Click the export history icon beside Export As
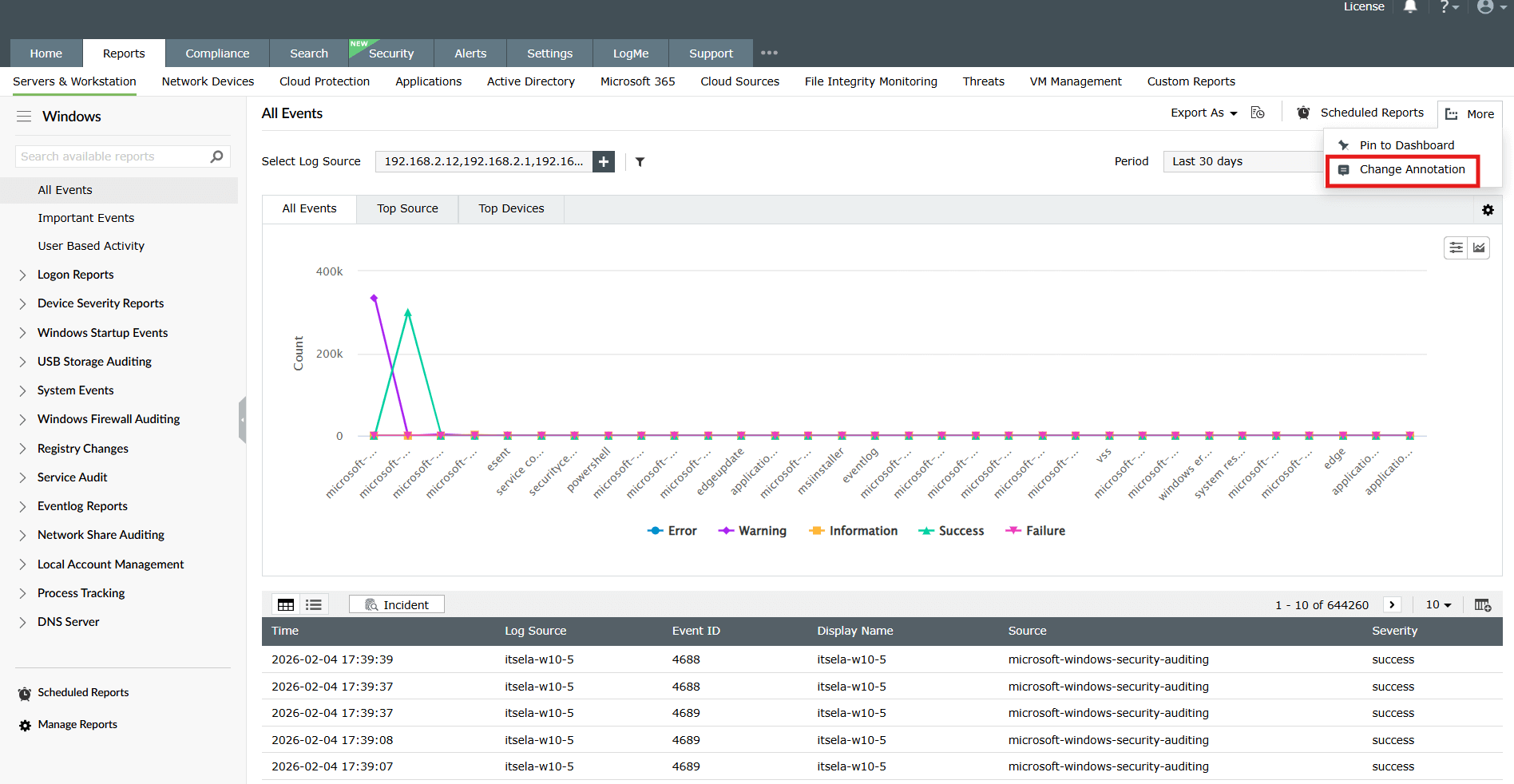Screen dimensions: 1514x784 [1258, 113]
